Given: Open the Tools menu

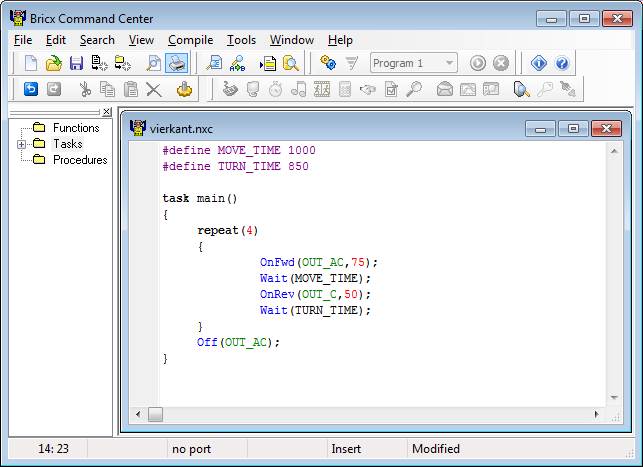Looking at the screenshot, I should [x=242, y=40].
